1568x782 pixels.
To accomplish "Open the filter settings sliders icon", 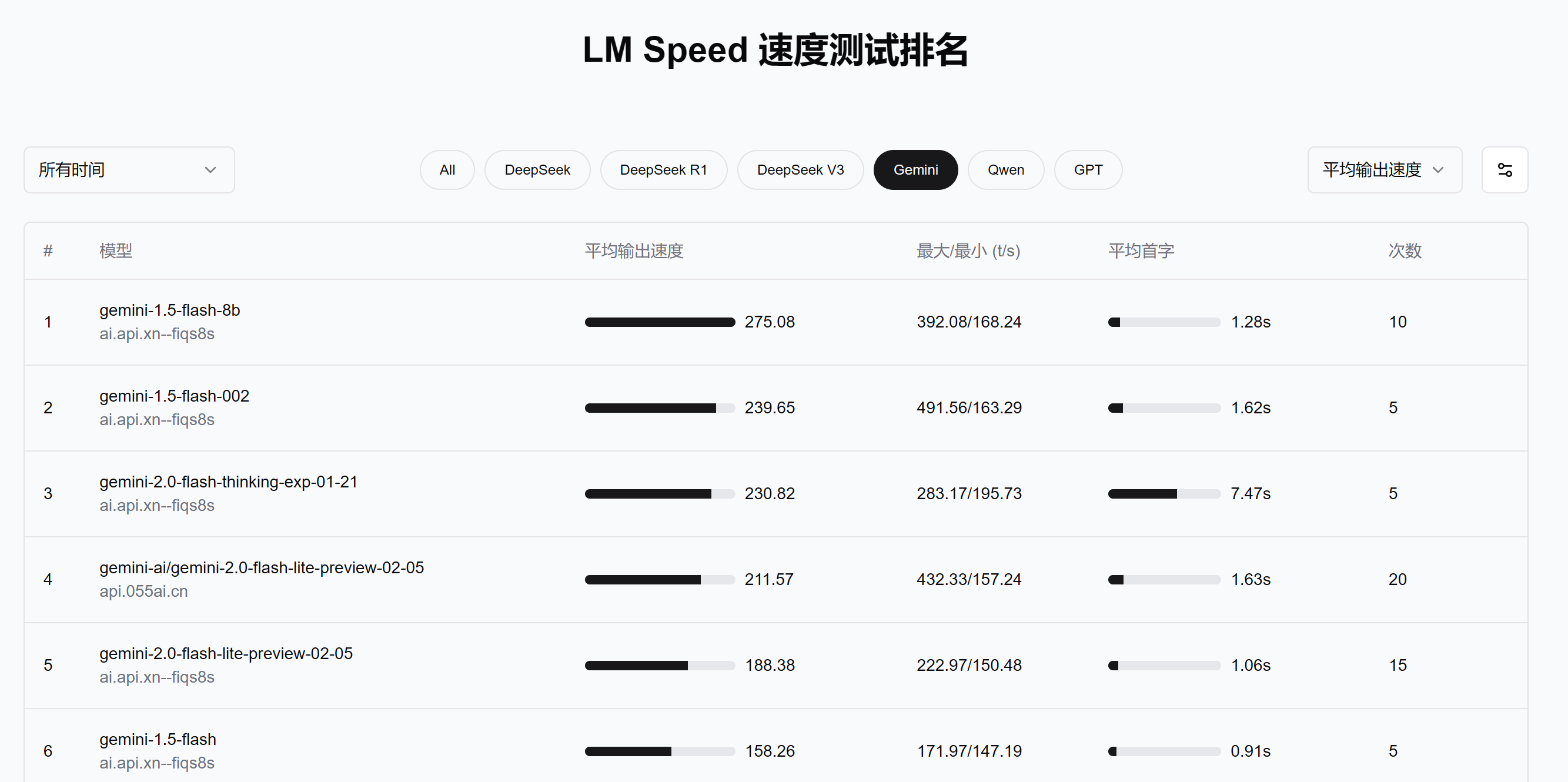I will point(1504,170).
